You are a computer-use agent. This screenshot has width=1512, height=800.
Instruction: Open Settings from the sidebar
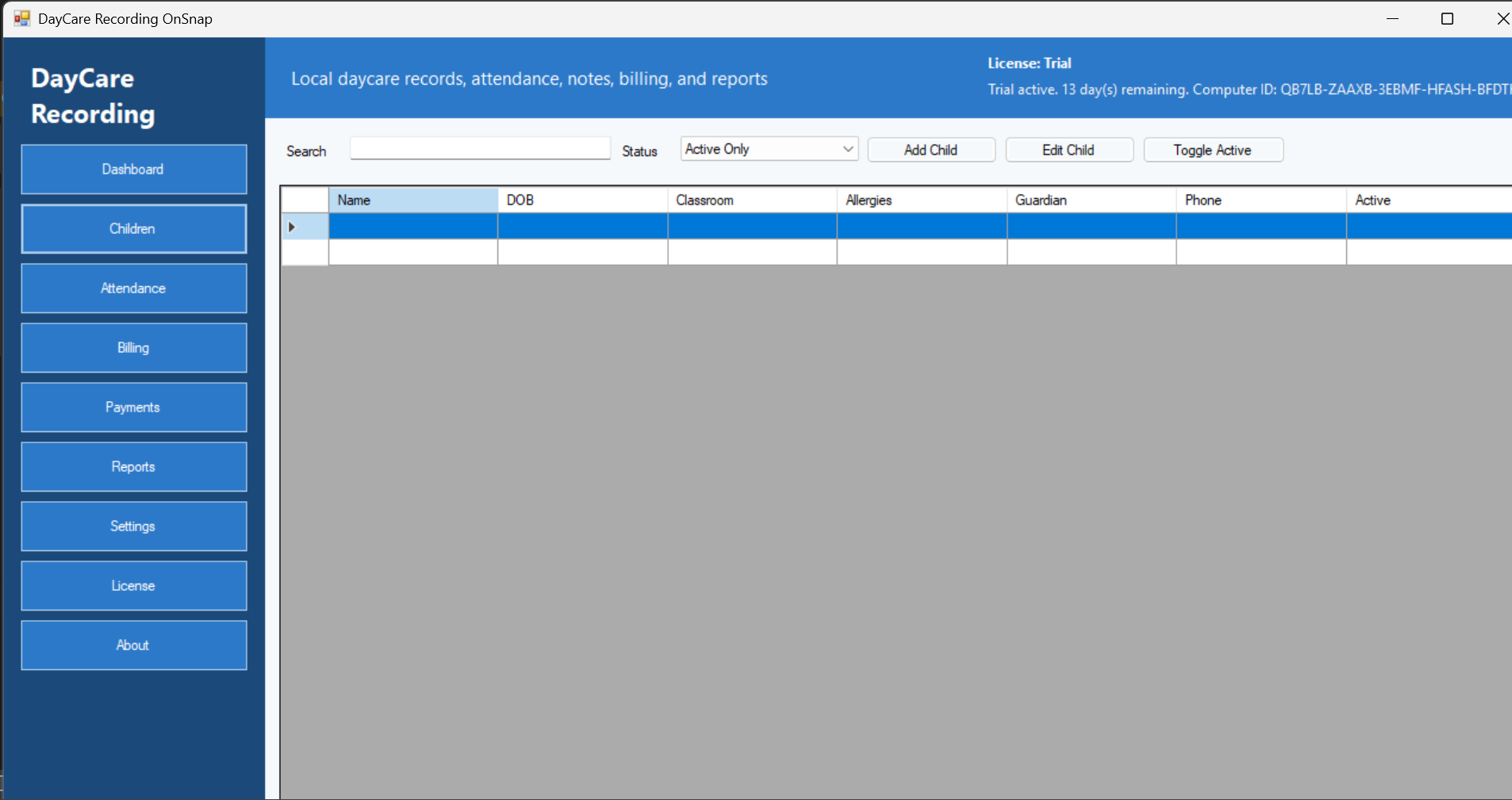133,526
